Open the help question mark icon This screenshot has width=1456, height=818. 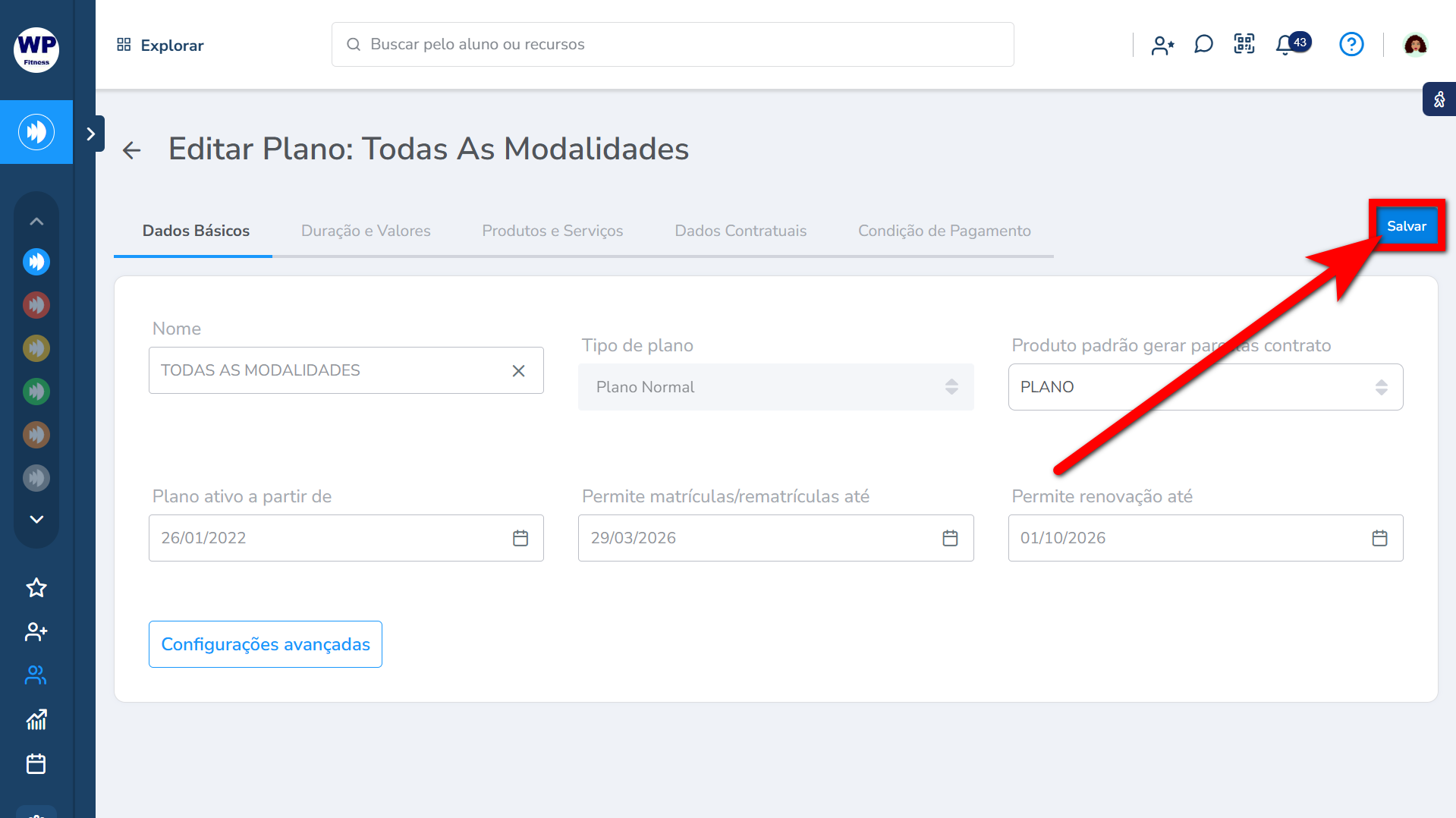1351,45
